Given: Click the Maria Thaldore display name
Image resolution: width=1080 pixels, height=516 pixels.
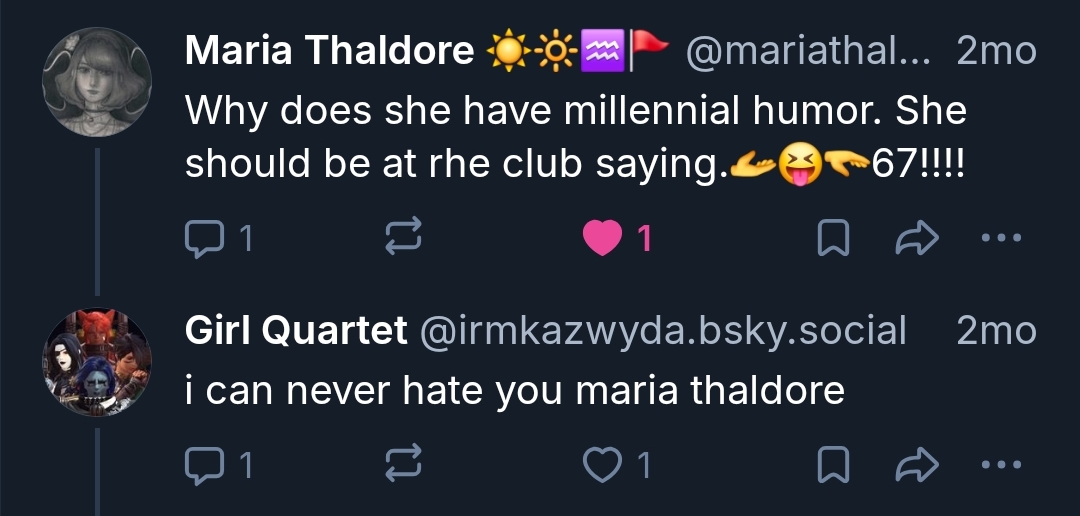Looking at the screenshot, I should click(x=329, y=50).
